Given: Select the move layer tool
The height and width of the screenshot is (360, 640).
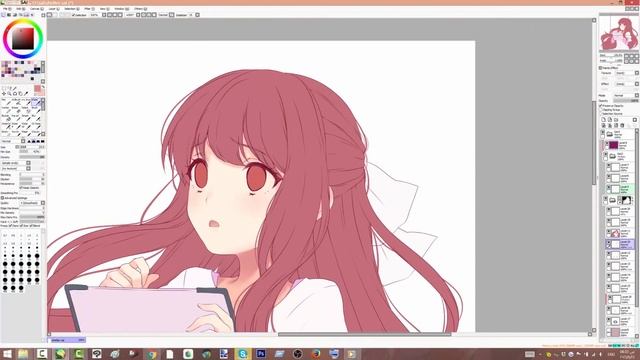Looking at the screenshot, I should [4, 93].
